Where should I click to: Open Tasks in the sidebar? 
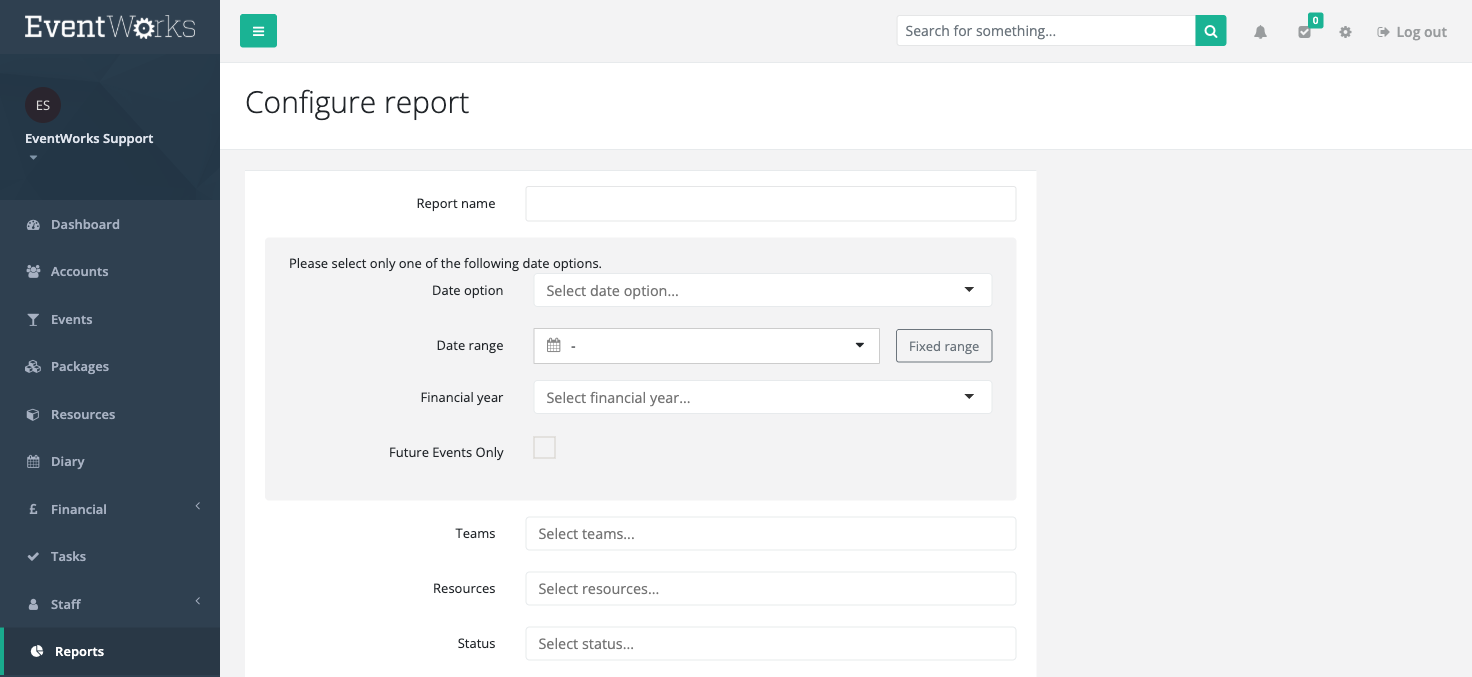[110, 556]
